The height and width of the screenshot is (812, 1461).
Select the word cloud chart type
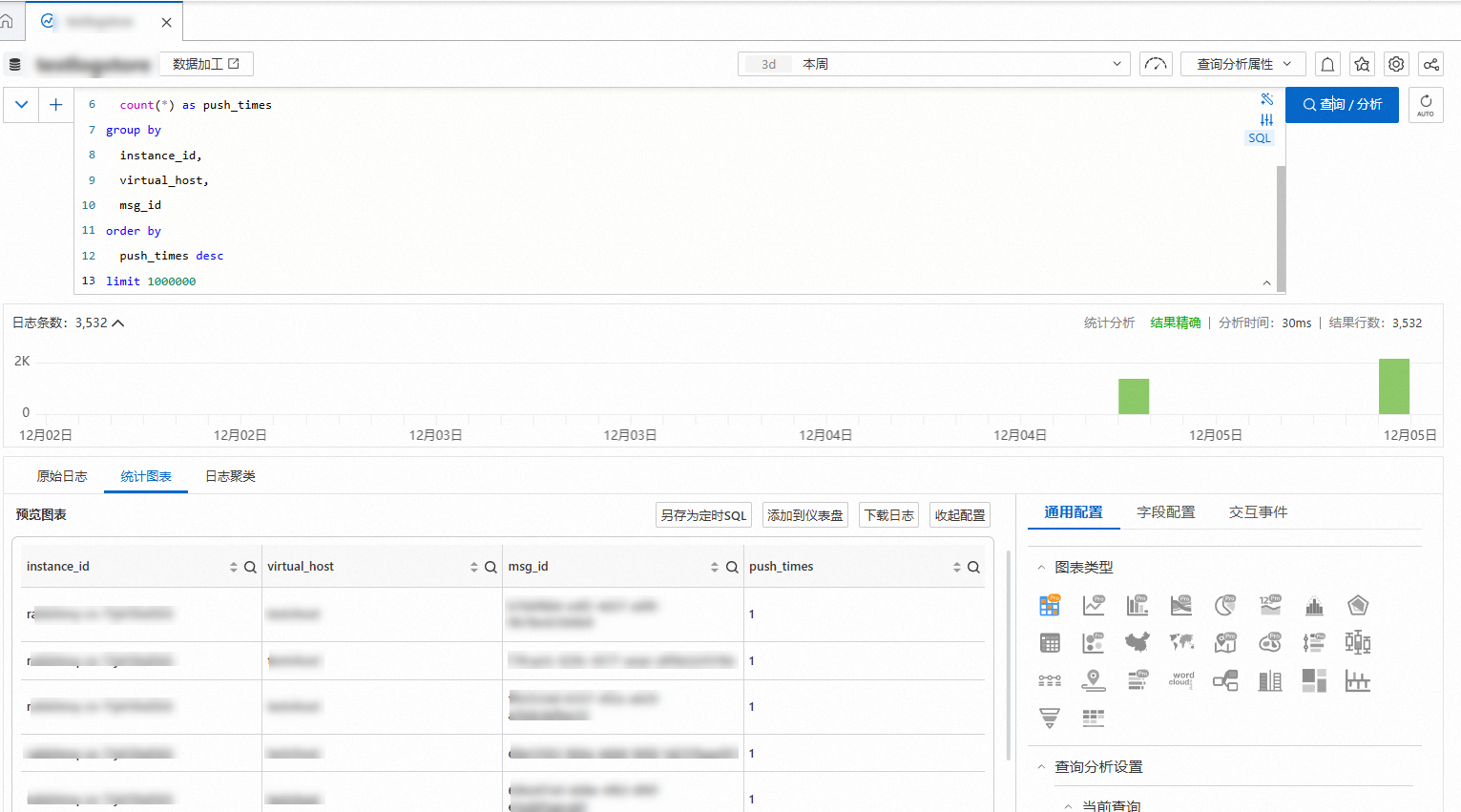[x=1181, y=680]
